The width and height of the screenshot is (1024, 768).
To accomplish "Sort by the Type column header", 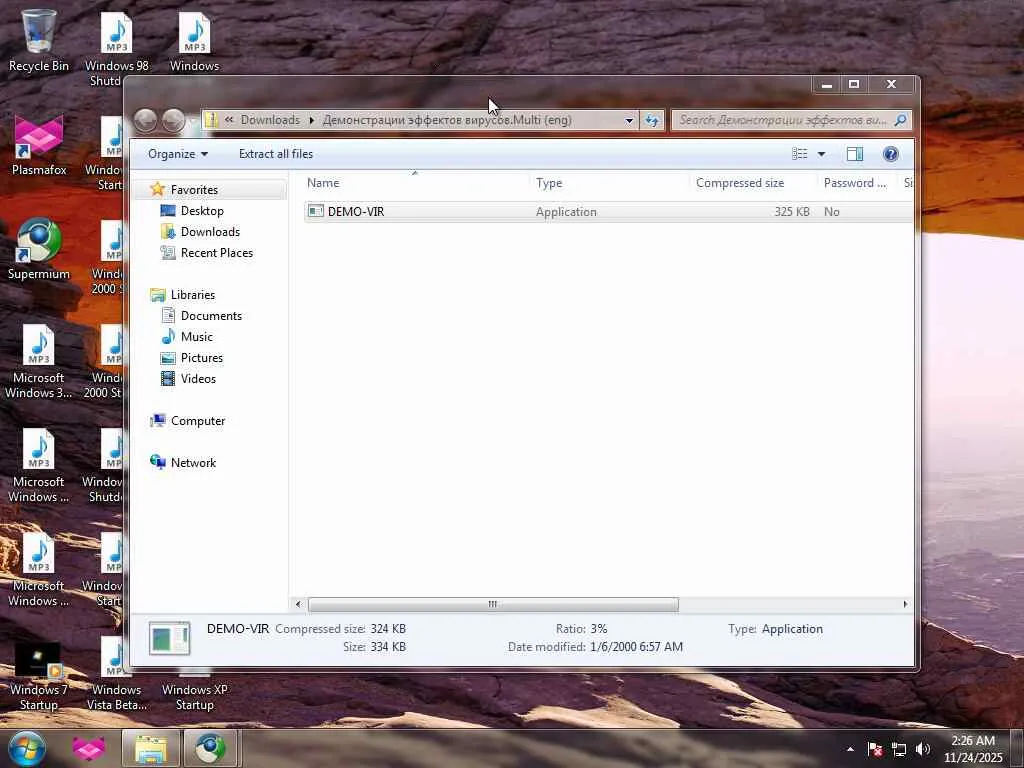I will (x=609, y=184).
